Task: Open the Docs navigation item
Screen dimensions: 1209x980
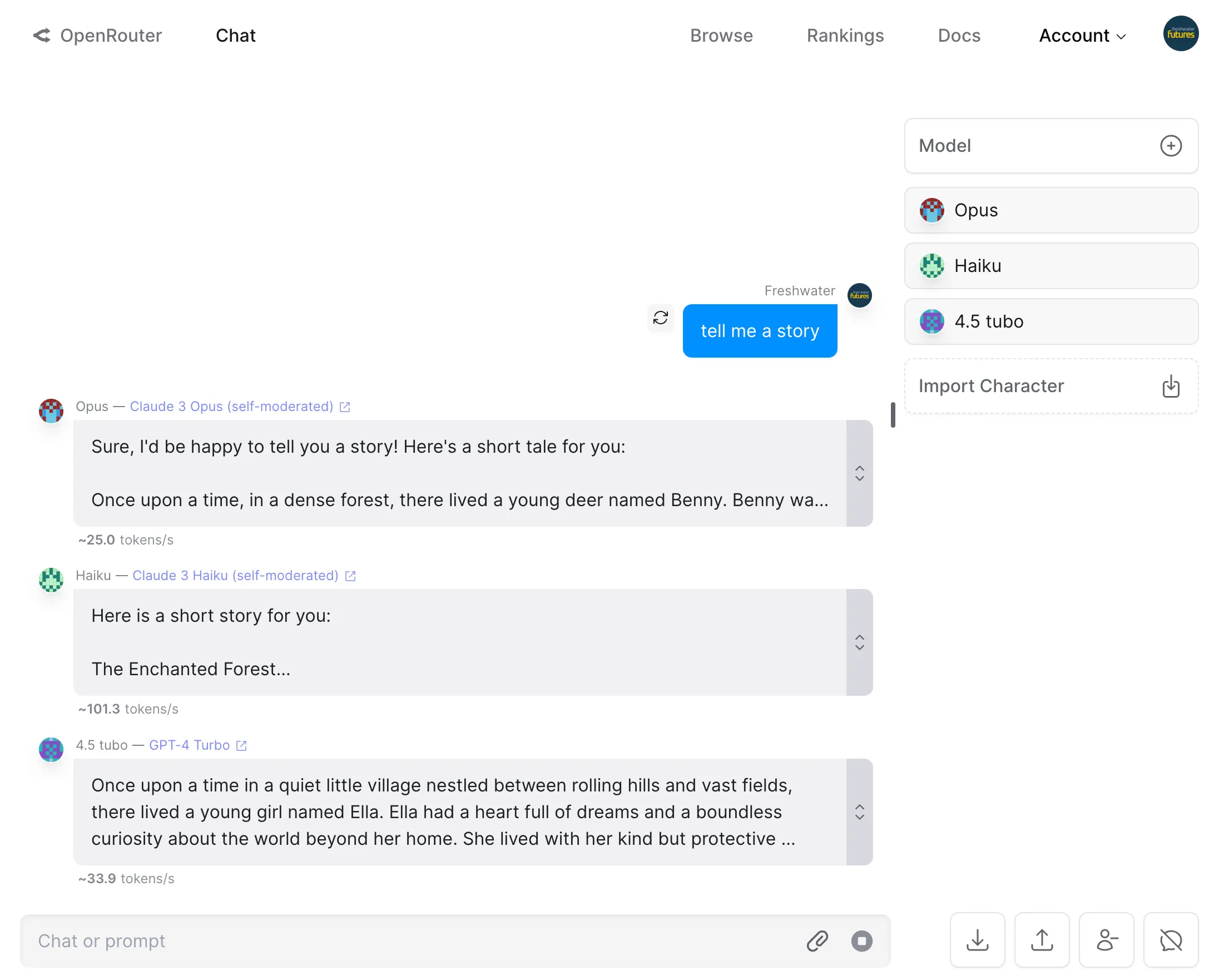Action: [958, 36]
